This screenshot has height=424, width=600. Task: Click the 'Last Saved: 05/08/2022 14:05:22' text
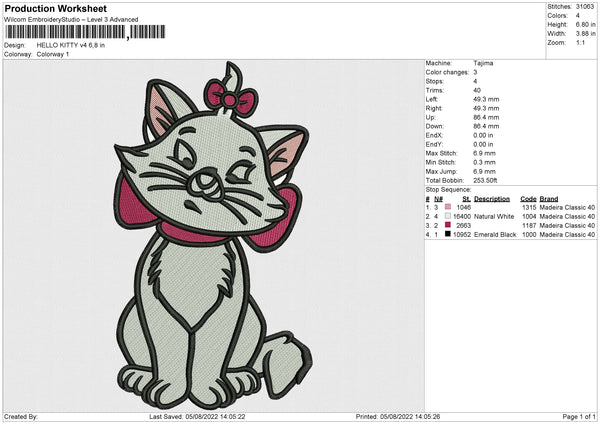coord(197,417)
